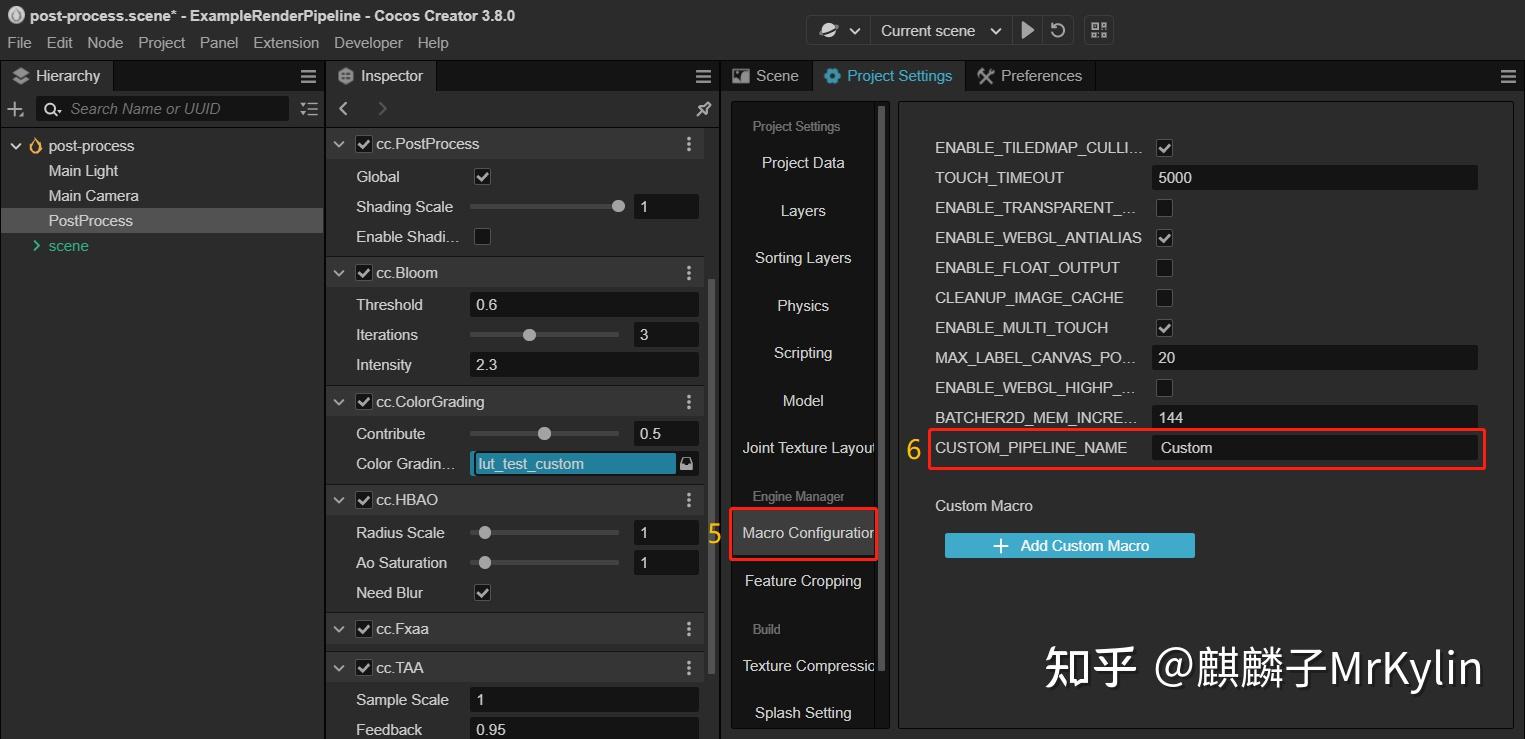This screenshot has height=739, width=1525.
Task: Click the play preview button in the toolbar
Action: click(x=1027, y=30)
